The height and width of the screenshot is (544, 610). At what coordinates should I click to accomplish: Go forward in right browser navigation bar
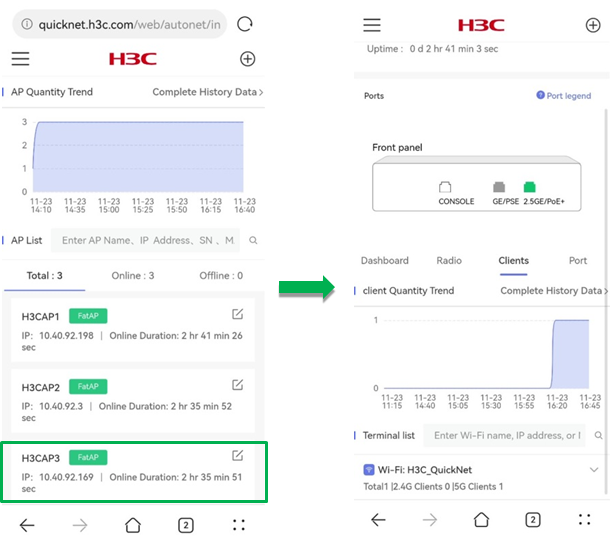[430, 519]
